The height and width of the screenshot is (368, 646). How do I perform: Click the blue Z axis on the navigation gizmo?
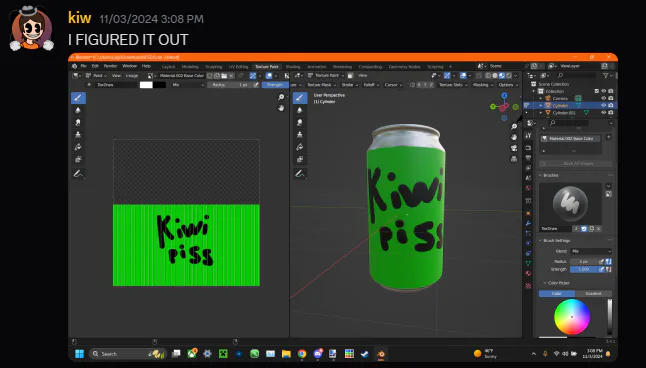pos(504,96)
